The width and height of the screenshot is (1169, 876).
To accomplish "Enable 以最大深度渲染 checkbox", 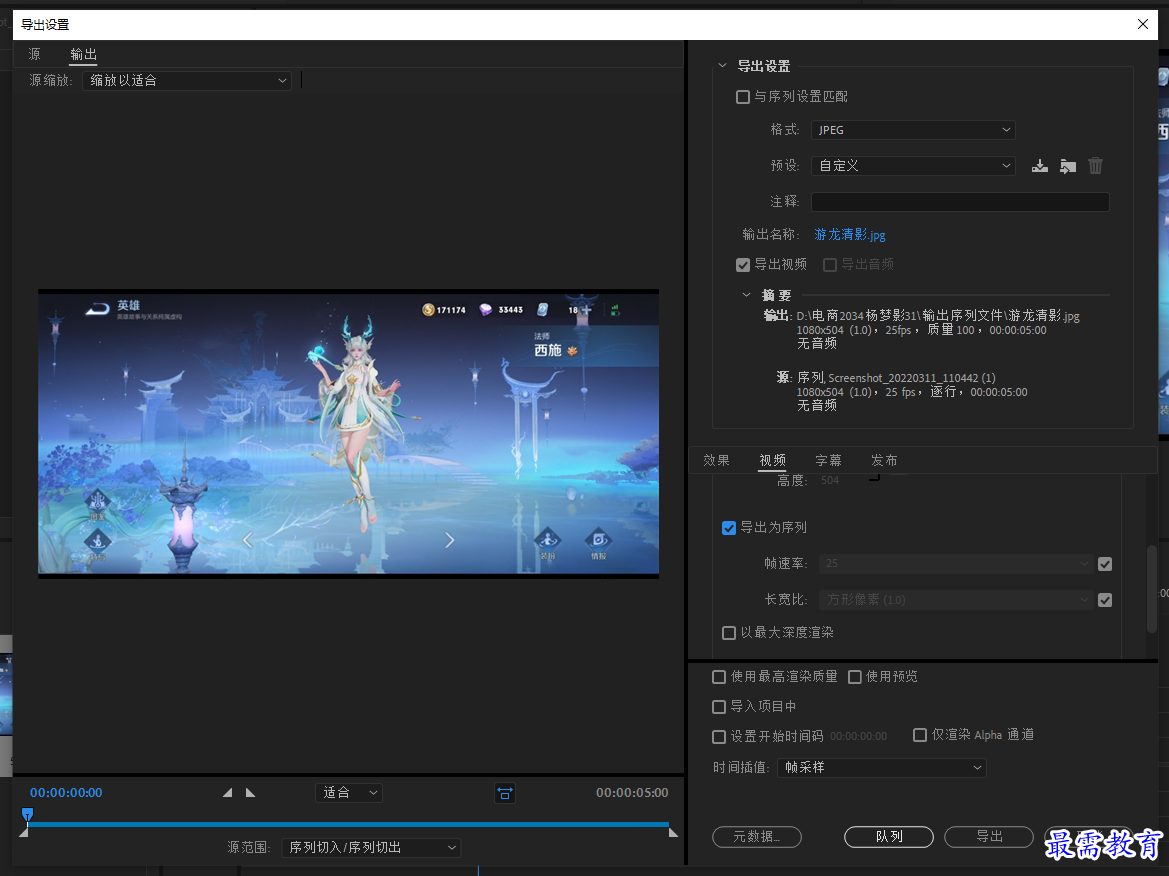I will click(729, 633).
